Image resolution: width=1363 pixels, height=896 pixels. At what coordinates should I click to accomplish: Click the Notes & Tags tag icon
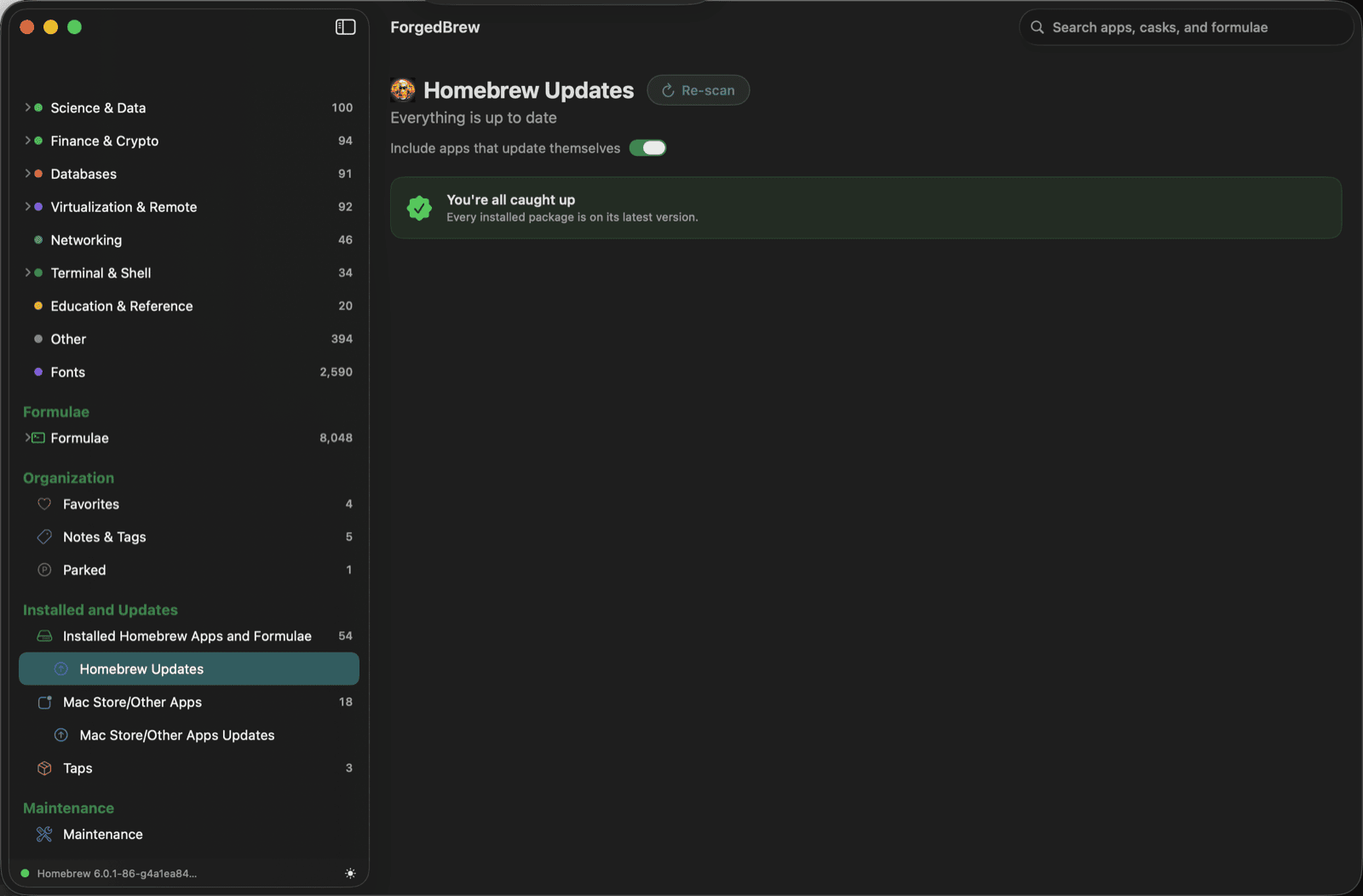point(44,537)
